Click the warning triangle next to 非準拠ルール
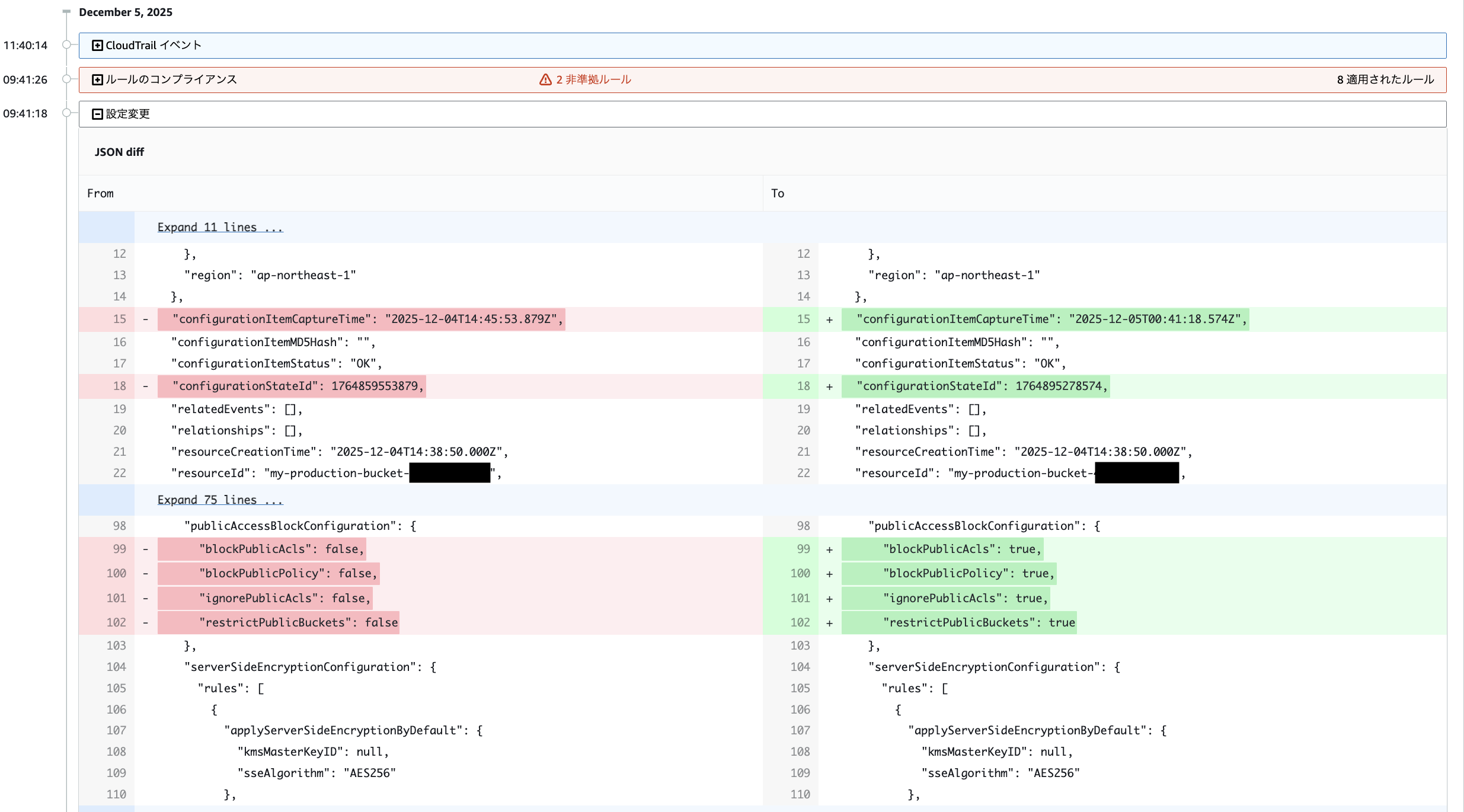The width and height of the screenshot is (1464, 812). (x=545, y=79)
